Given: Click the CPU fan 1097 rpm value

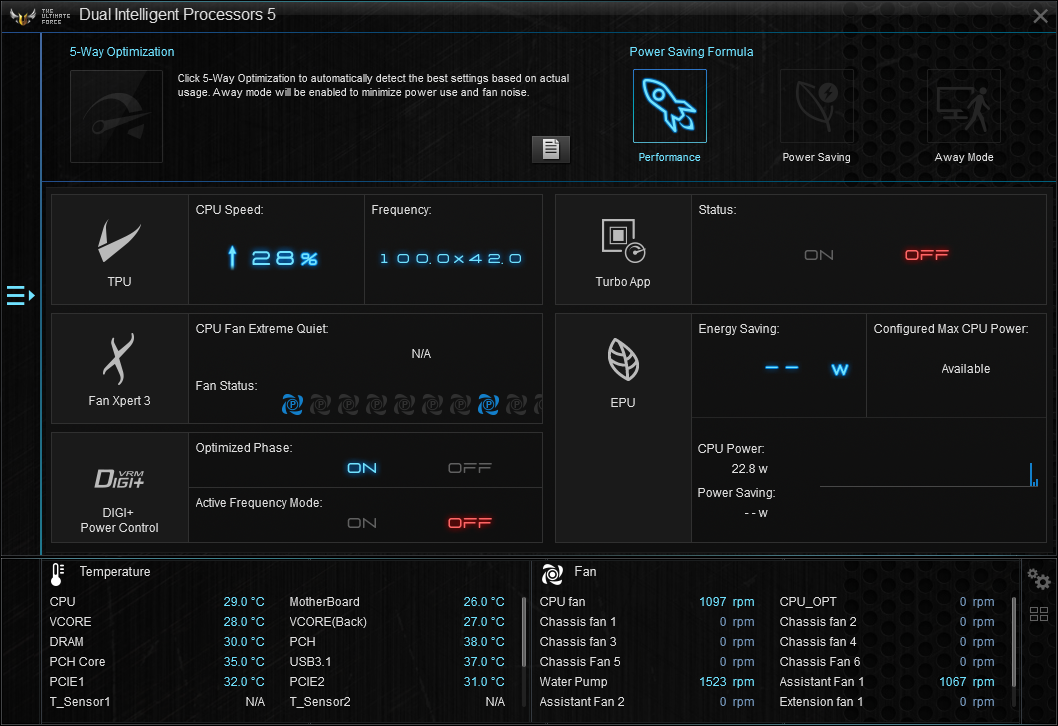Looking at the screenshot, I should point(727,602).
